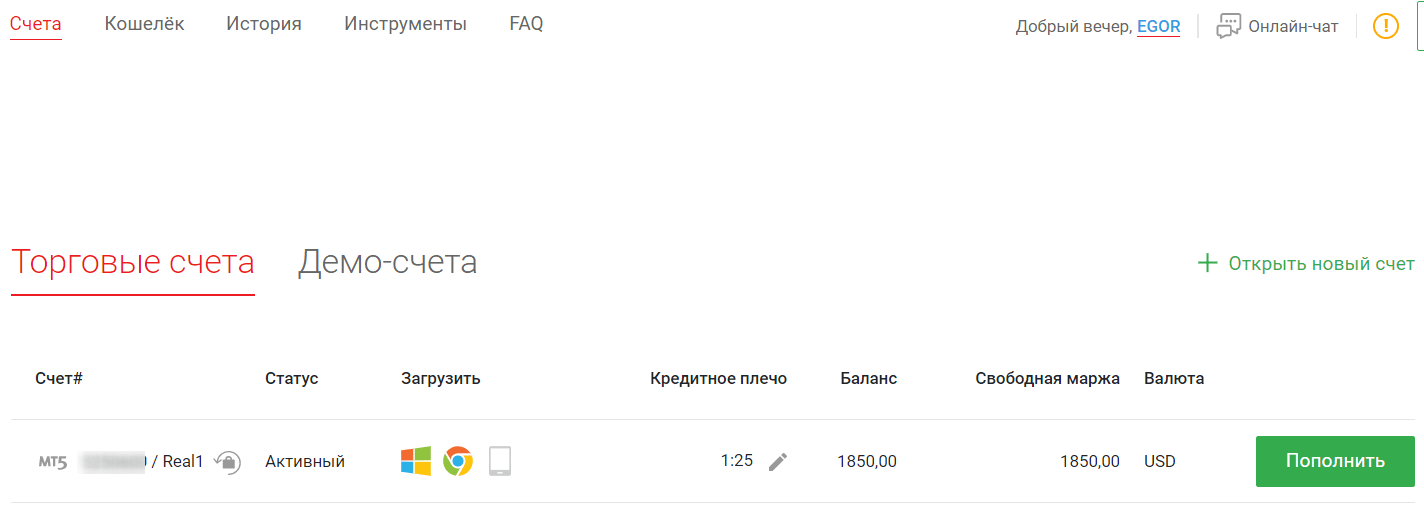The image size is (1424, 519).
Task: Click the orange exclamation warning icon
Action: (1386, 26)
